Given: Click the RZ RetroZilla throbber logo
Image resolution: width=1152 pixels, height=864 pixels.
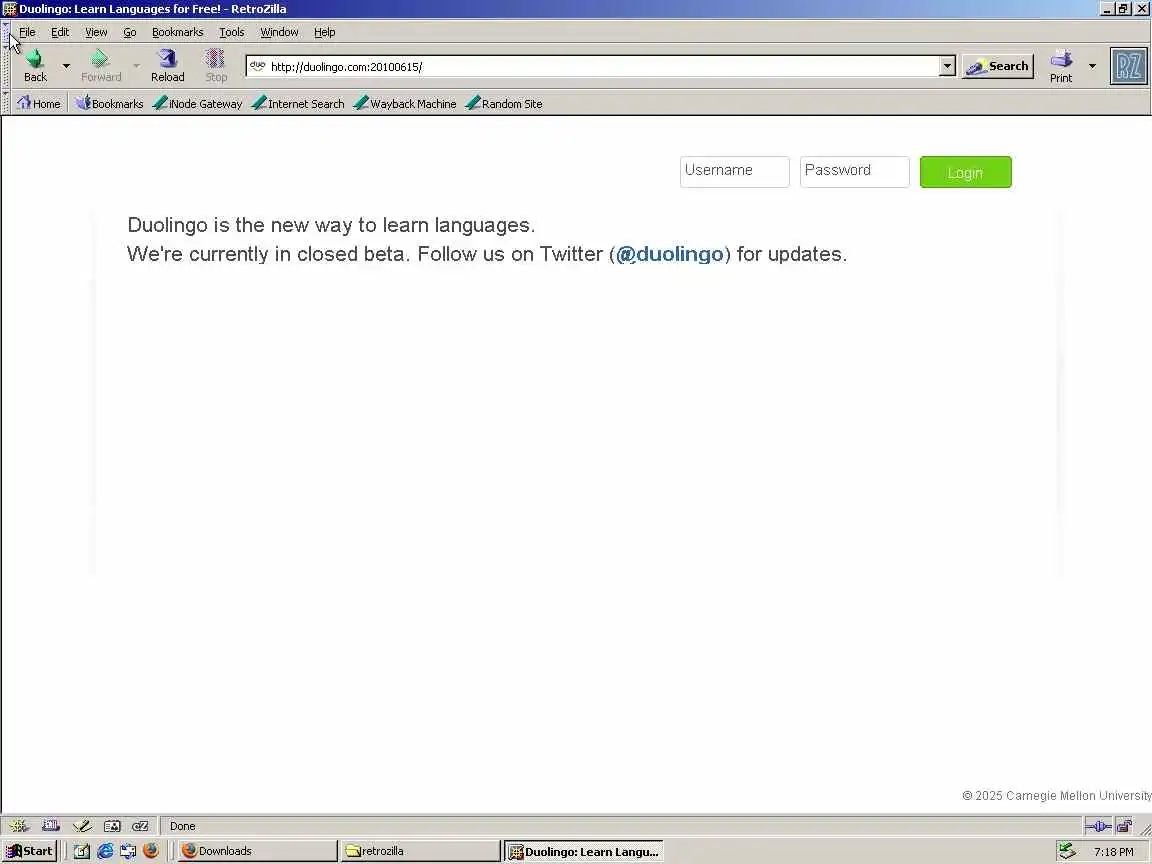Looking at the screenshot, I should (x=1128, y=66).
